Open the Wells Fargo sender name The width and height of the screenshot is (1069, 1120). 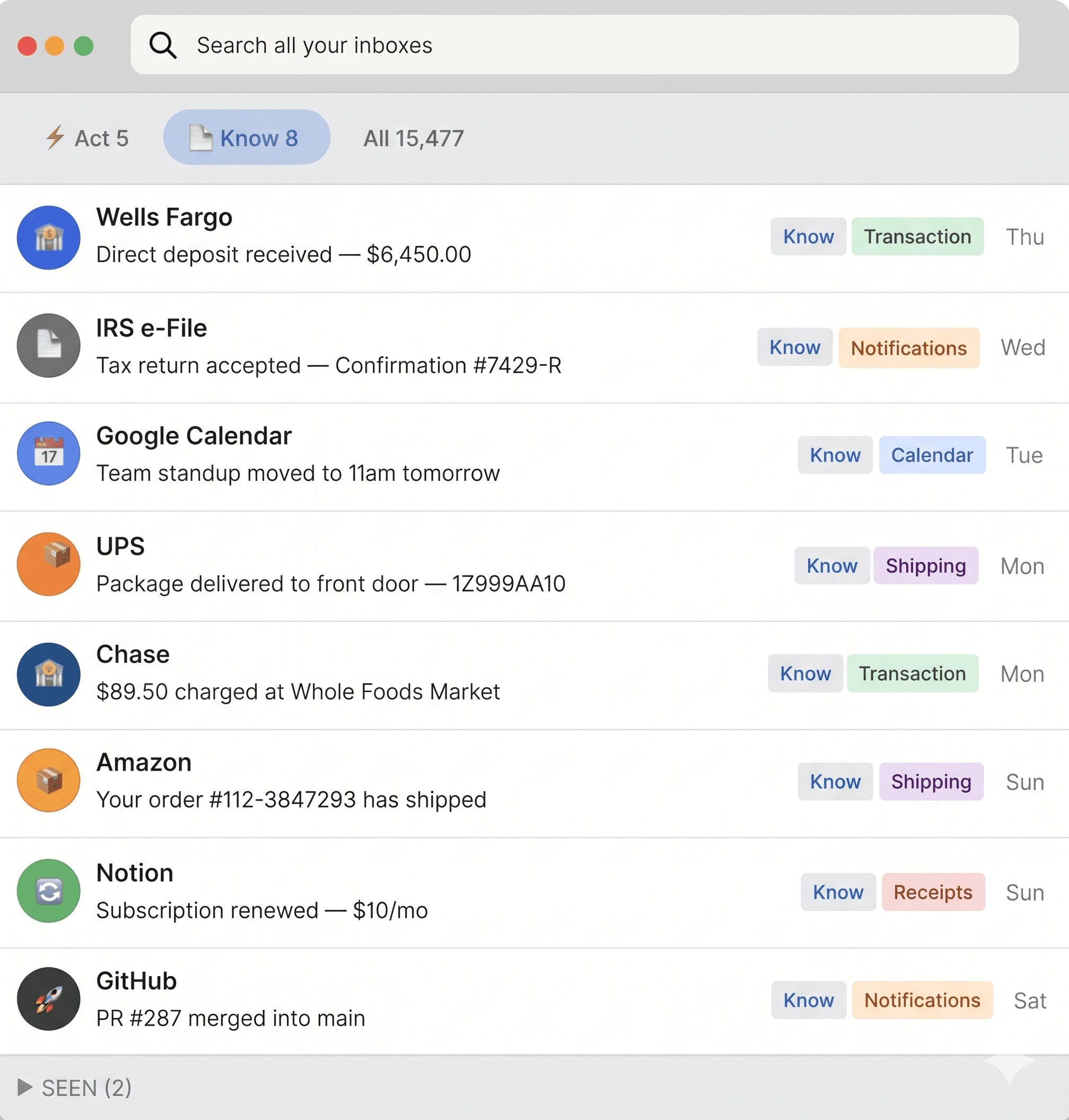point(164,217)
